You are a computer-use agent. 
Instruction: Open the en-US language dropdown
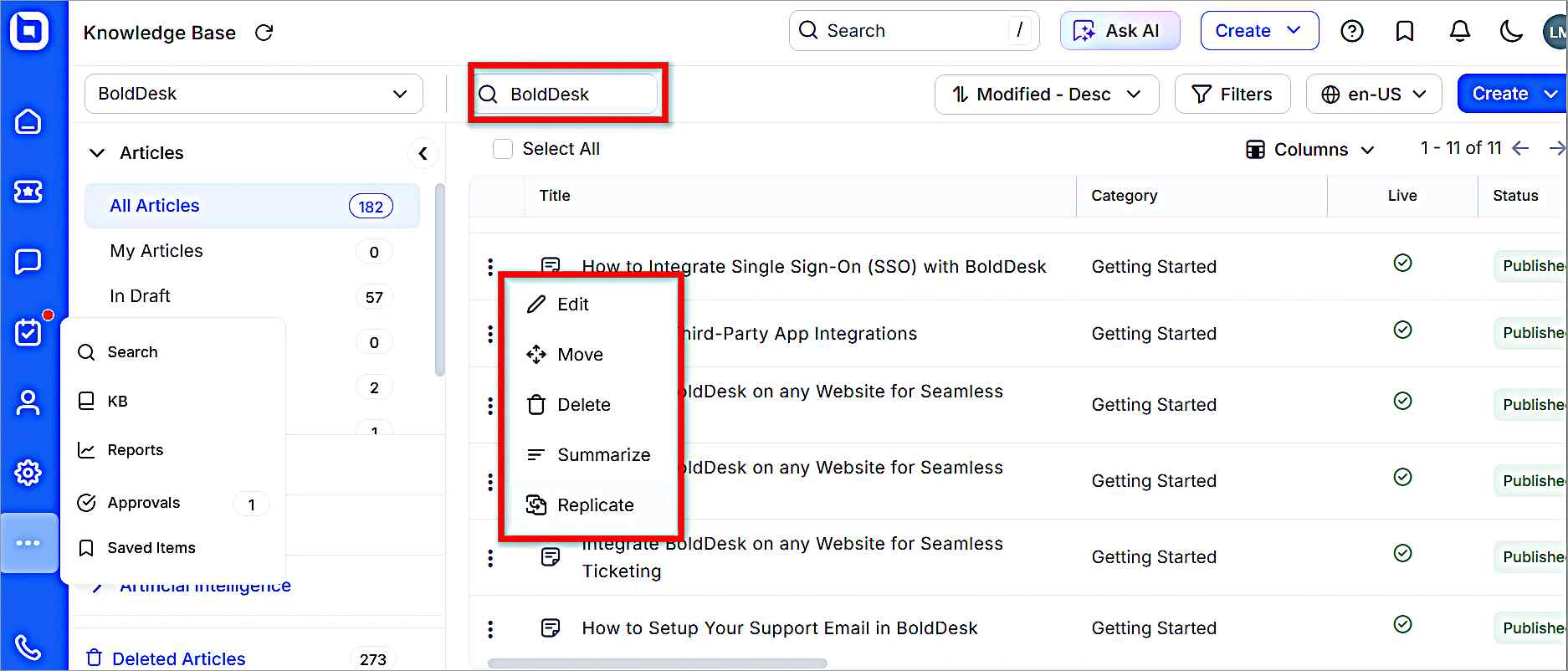pos(1374,95)
